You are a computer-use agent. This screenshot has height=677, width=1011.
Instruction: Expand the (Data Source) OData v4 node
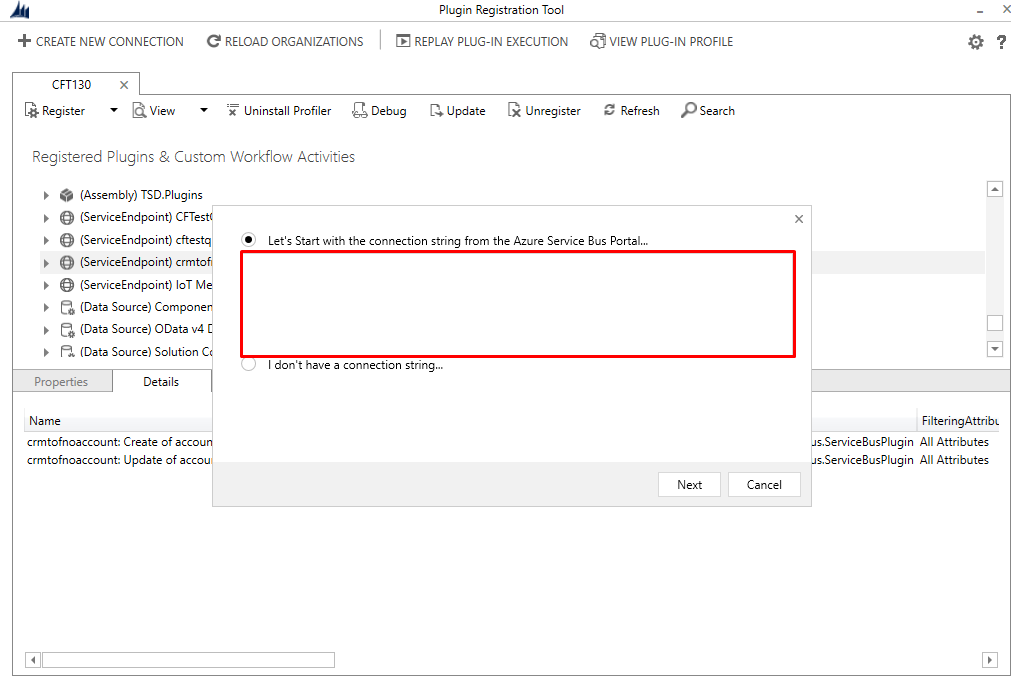coord(46,329)
